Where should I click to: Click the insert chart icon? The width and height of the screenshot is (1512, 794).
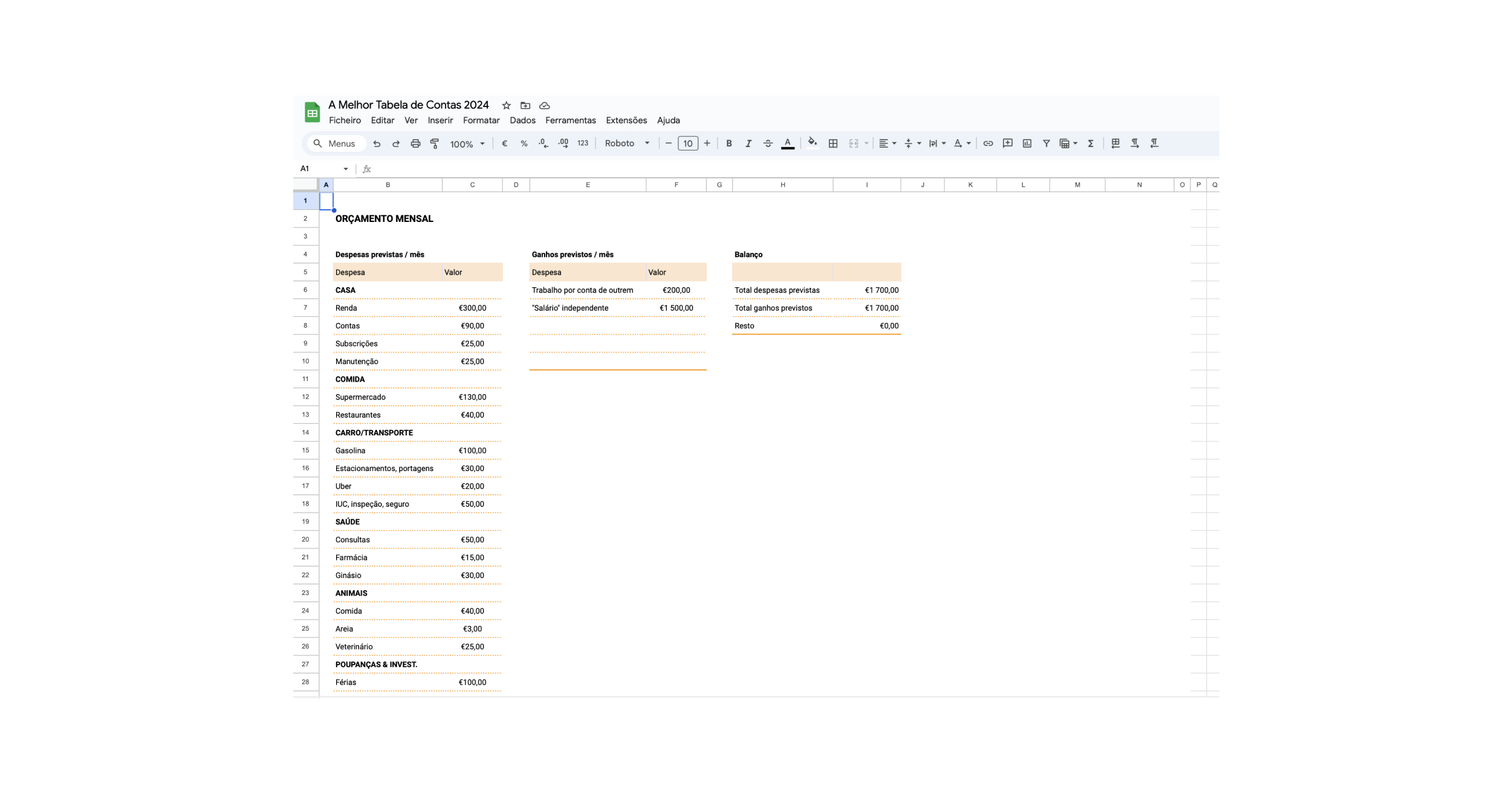(x=1027, y=143)
